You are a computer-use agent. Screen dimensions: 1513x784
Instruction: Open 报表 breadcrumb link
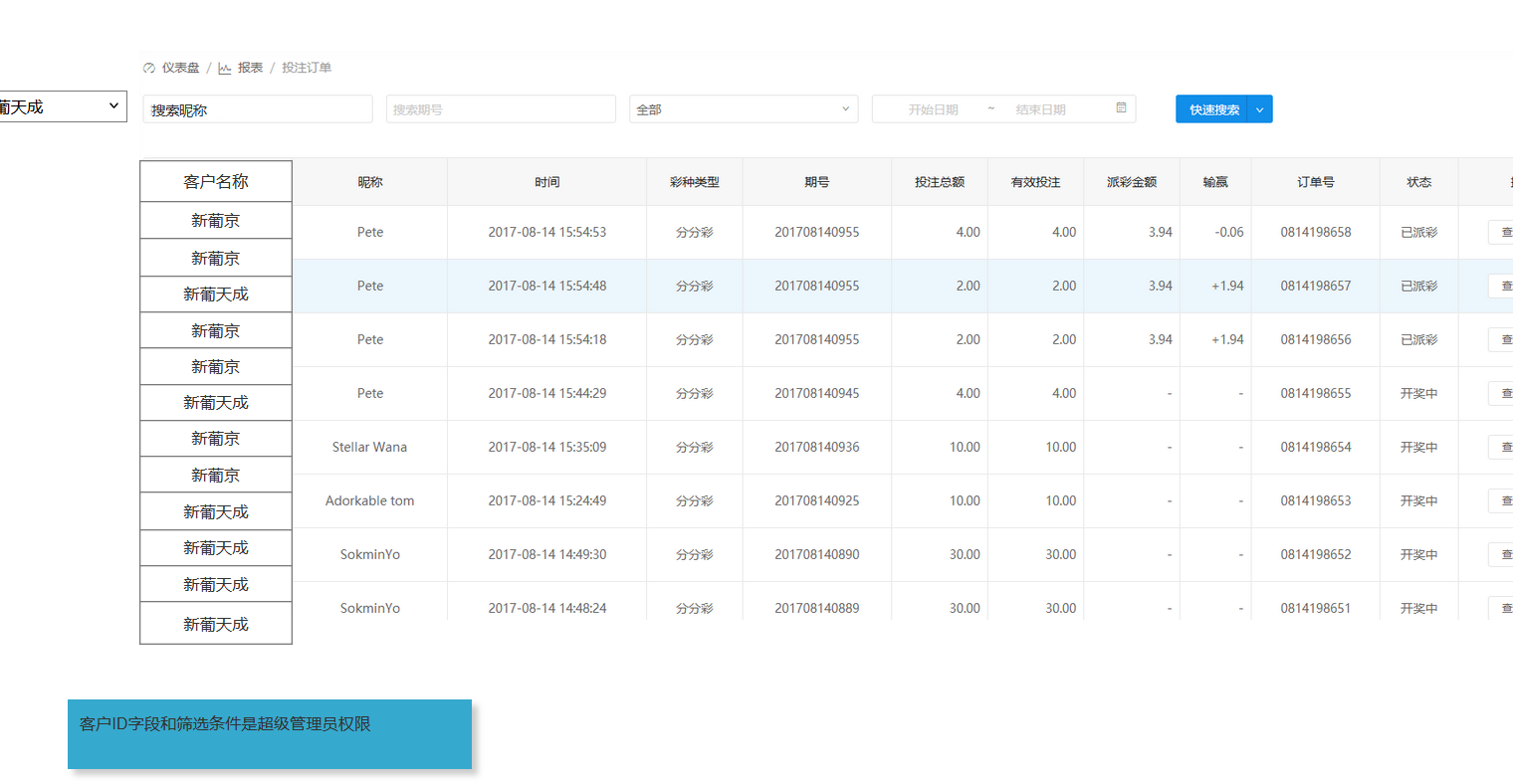pyautogui.click(x=250, y=68)
